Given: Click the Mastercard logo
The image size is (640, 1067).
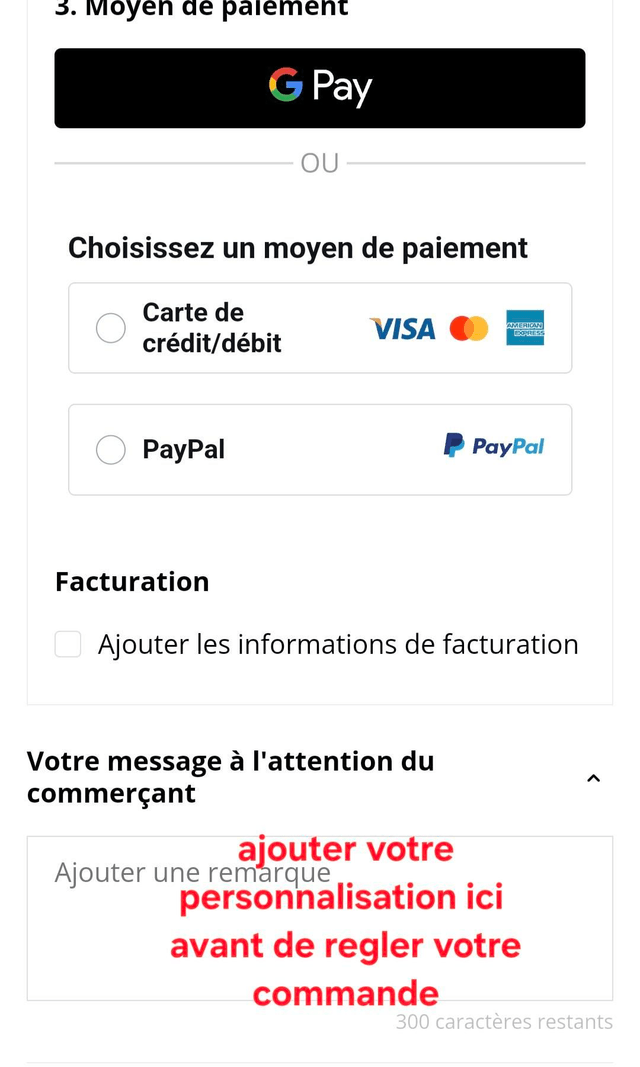Looking at the screenshot, I should coord(469,328).
